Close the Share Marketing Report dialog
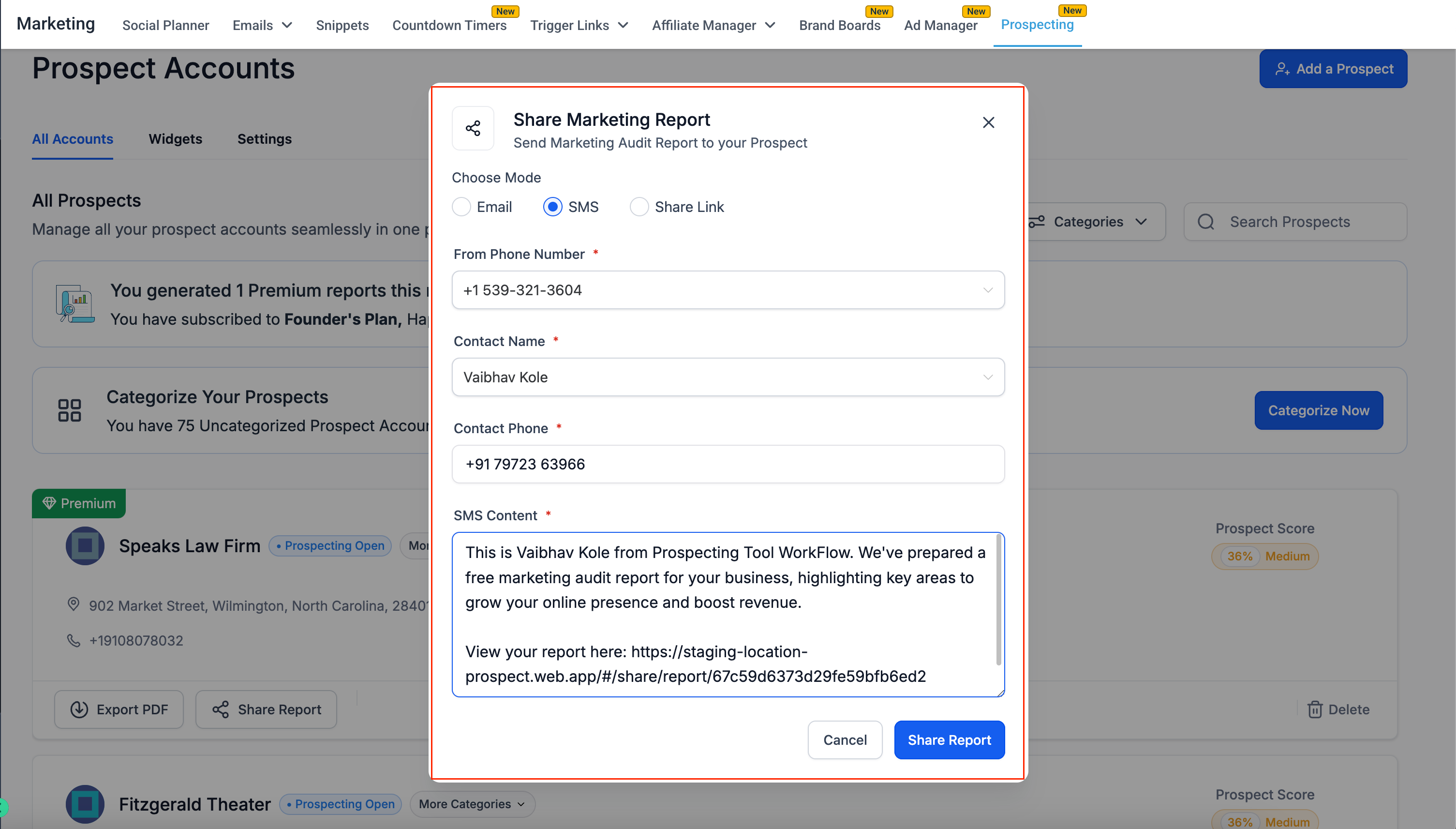The width and height of the screenshot is (1456, 829). coord(988,122)
